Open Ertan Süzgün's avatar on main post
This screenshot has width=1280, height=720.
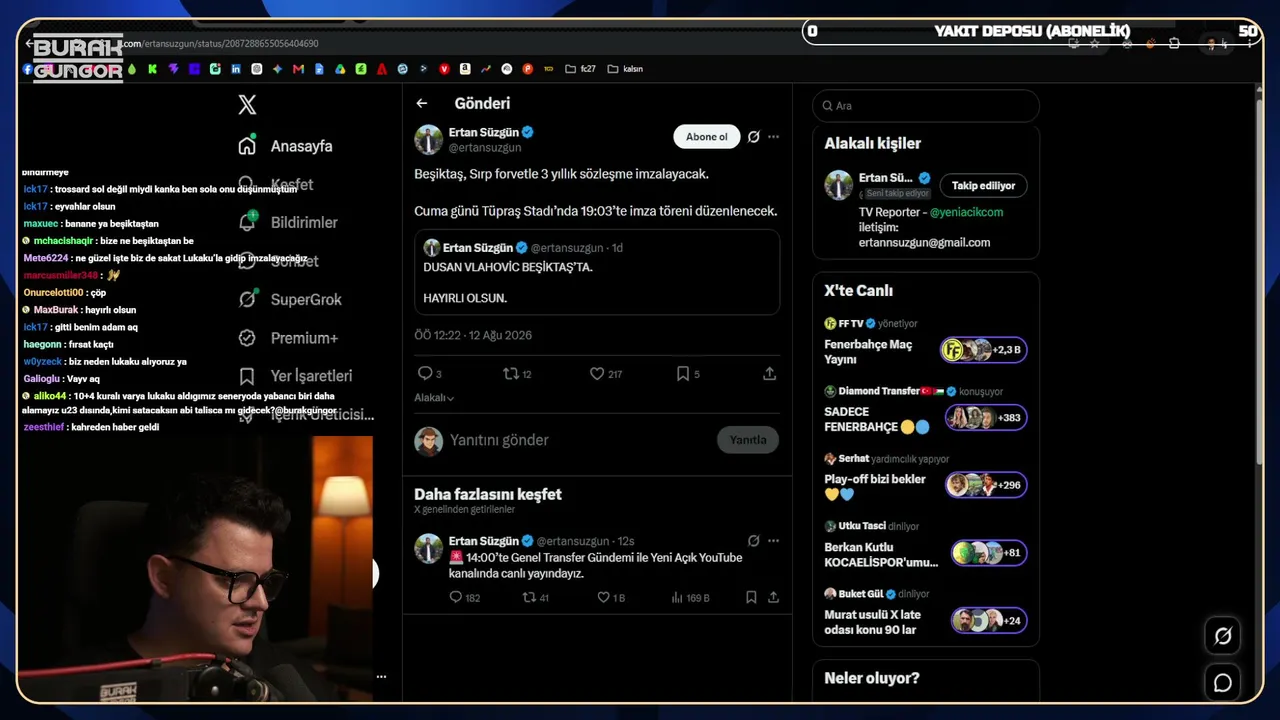click(x=429, y=139)
